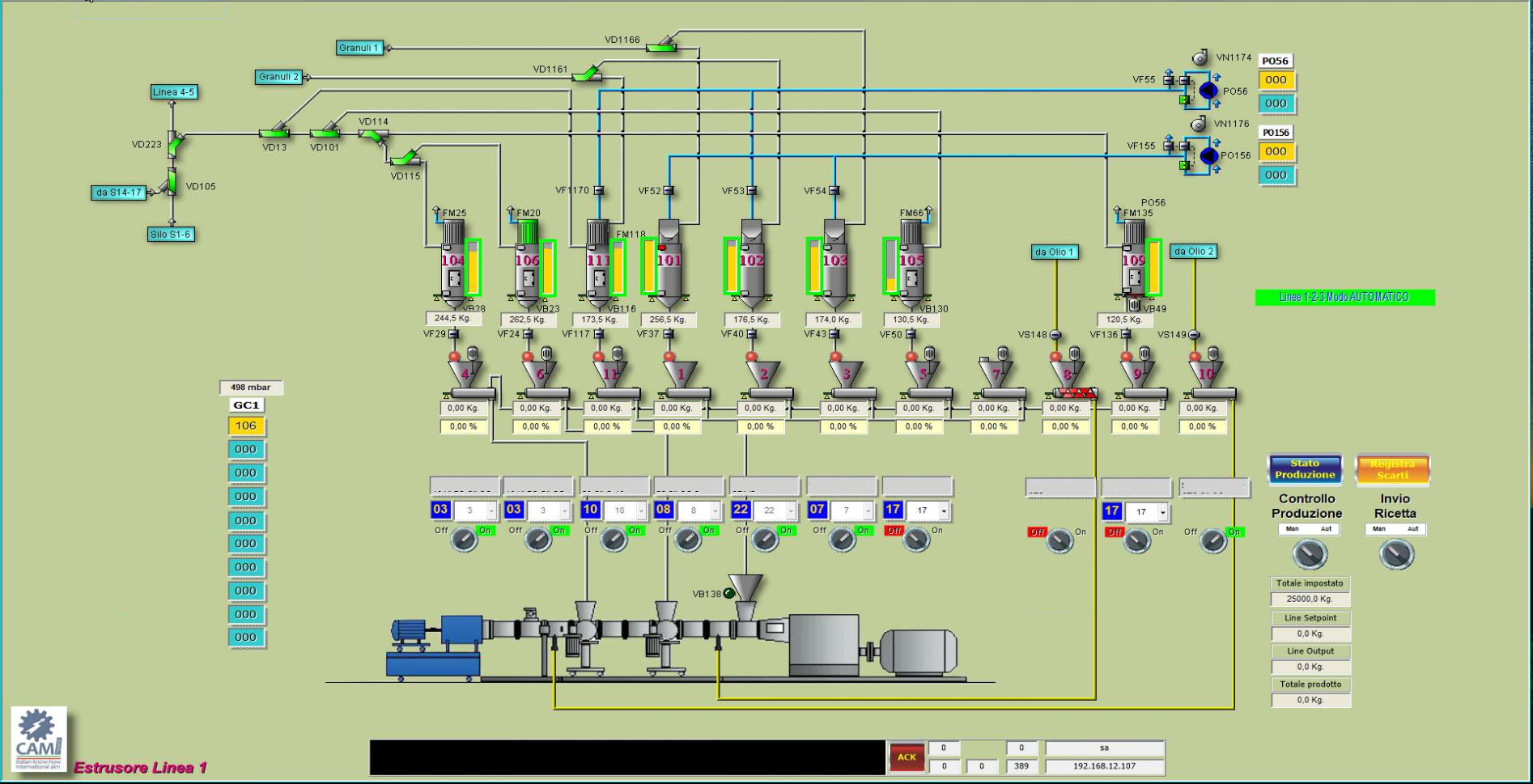The image size is (1533, 784).
Task: Go to the Granuli 1 source label
Action: 359,48
